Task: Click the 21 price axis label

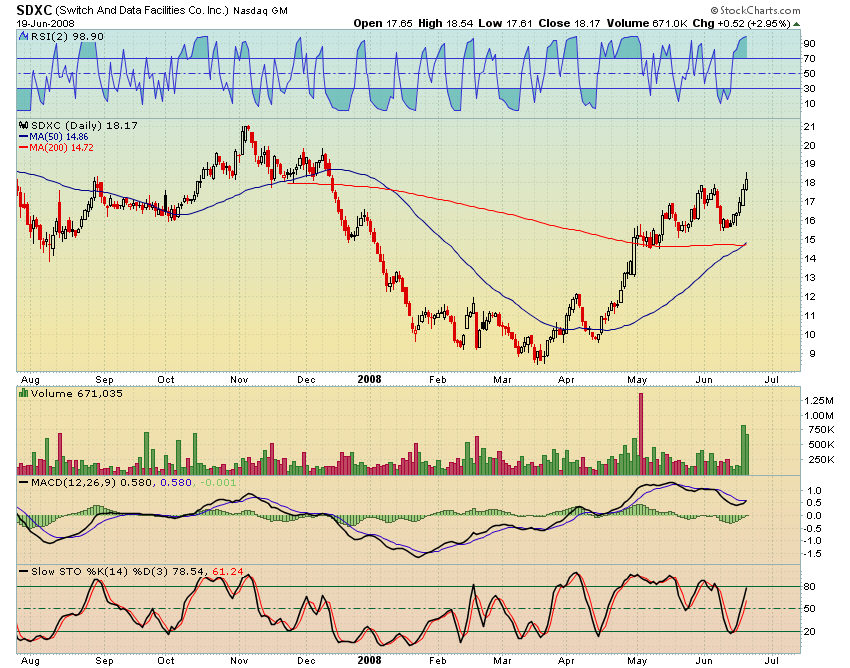Action: point(810,126)
